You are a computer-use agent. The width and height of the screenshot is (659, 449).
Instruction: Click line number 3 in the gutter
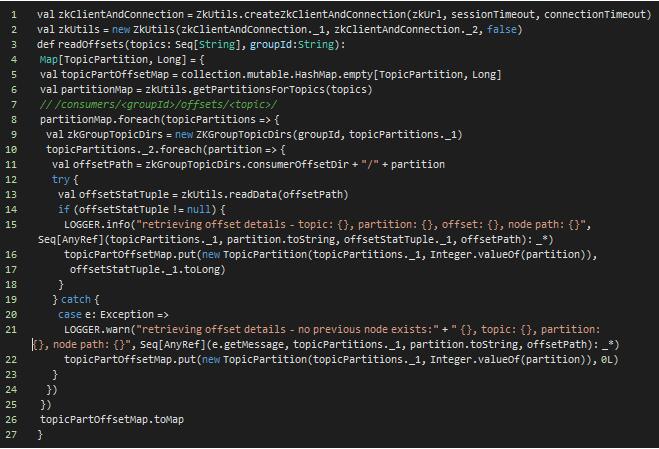click(x=14, y=45)
